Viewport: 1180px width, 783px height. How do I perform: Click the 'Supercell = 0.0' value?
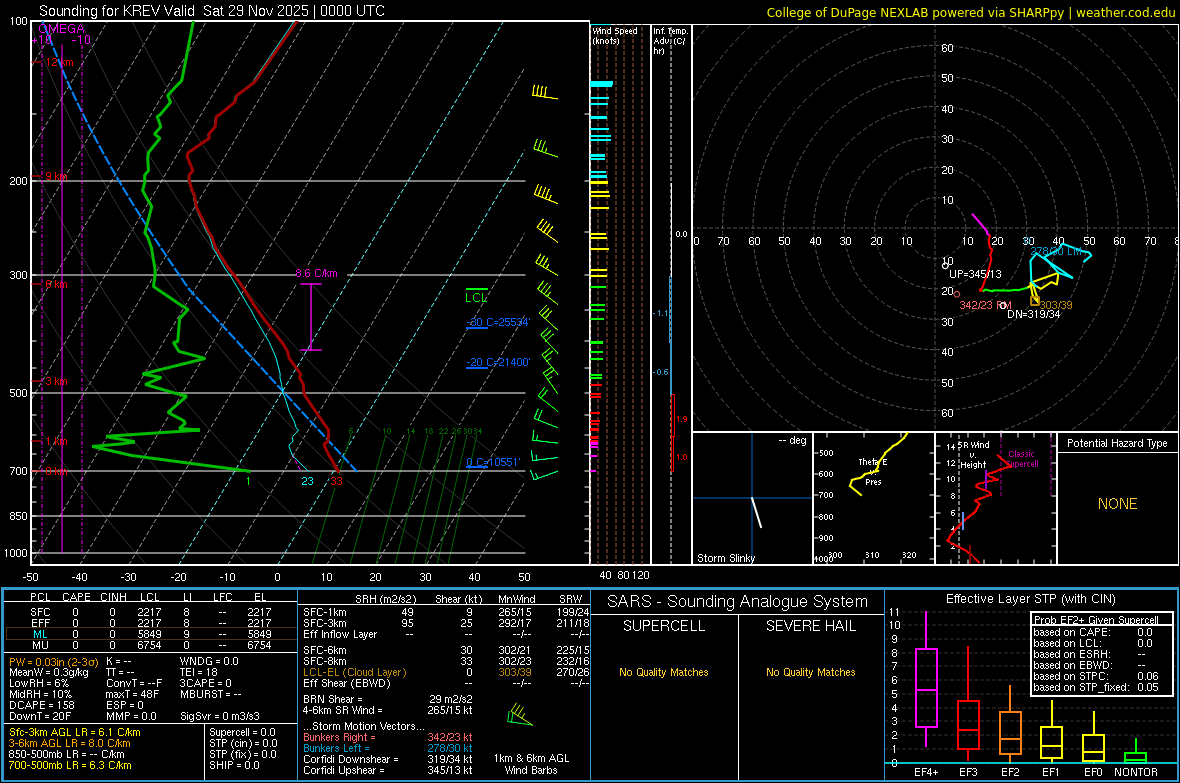(242, 732)
